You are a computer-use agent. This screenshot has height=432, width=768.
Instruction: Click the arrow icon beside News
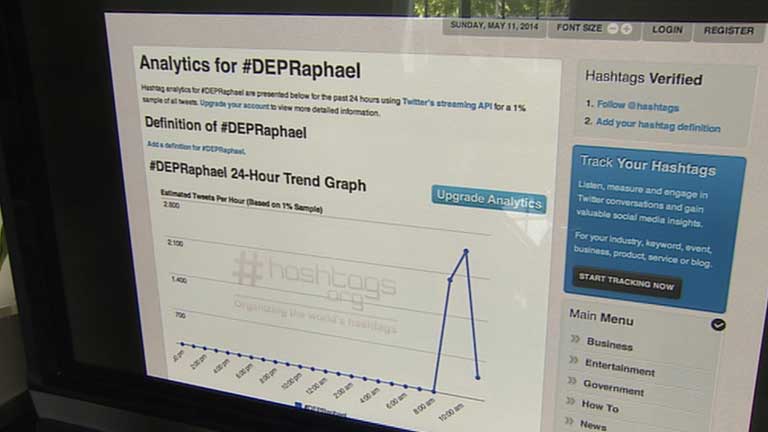[x=572, y=422]
